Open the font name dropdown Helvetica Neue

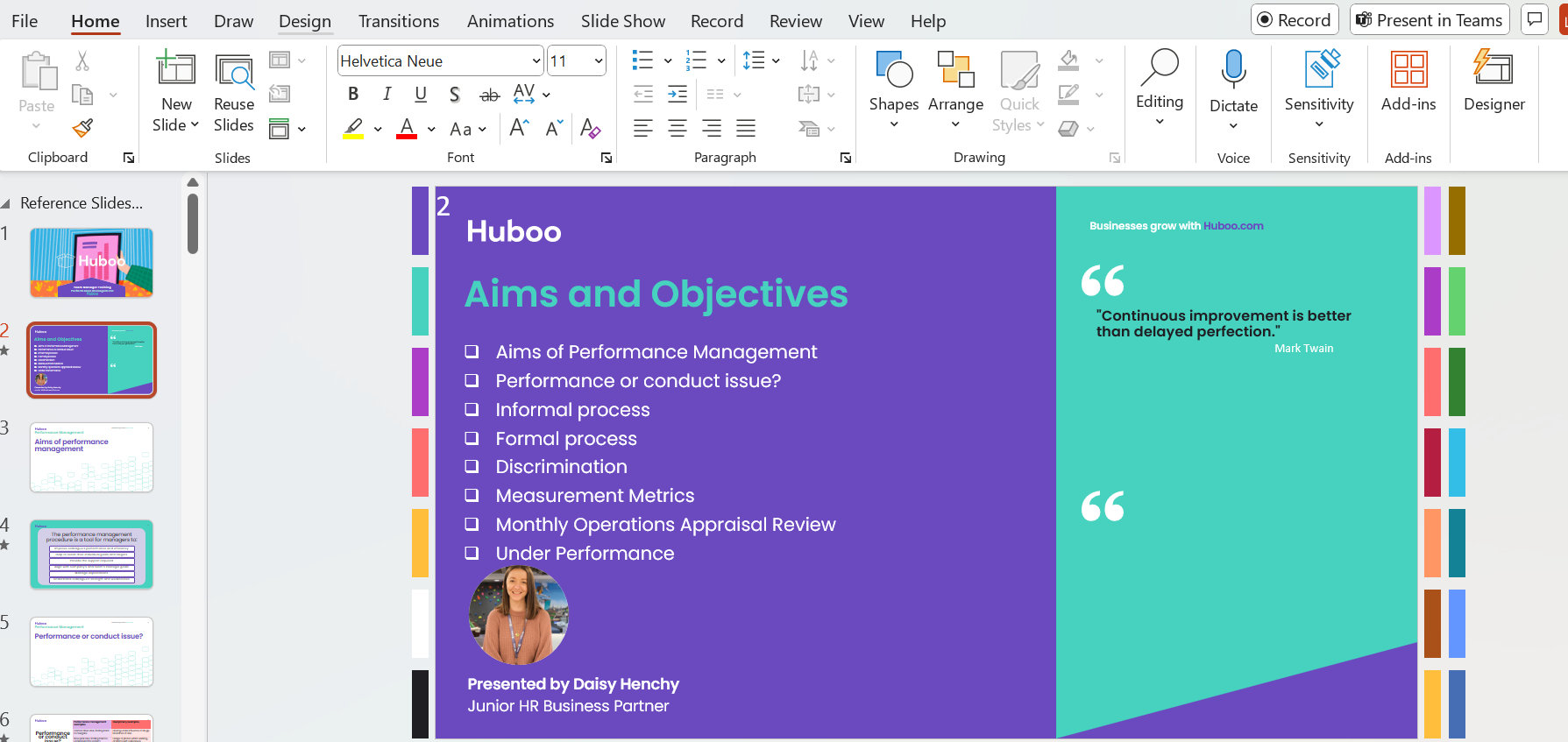pos(536,61)
